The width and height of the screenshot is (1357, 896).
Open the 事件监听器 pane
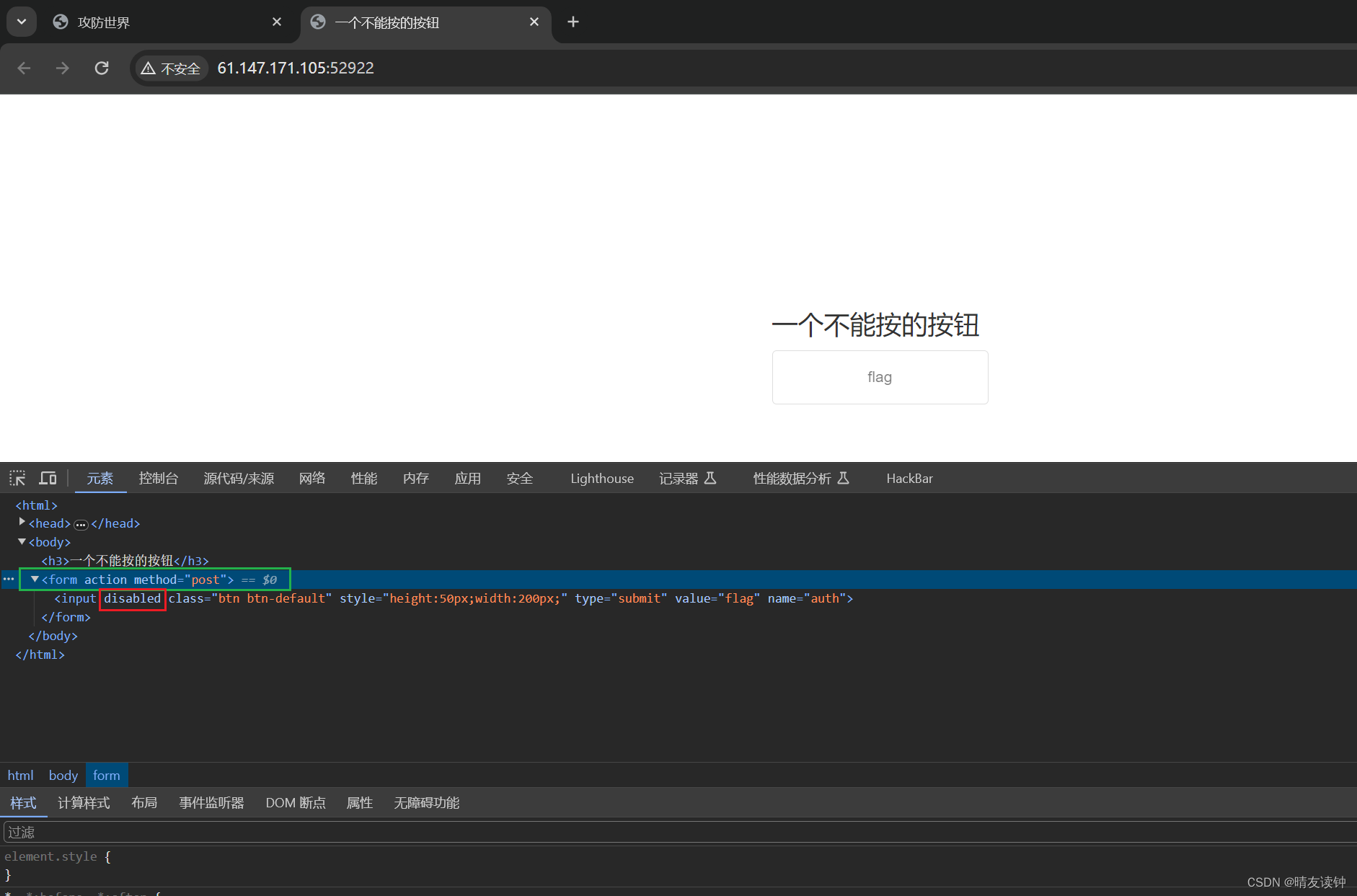211,802
